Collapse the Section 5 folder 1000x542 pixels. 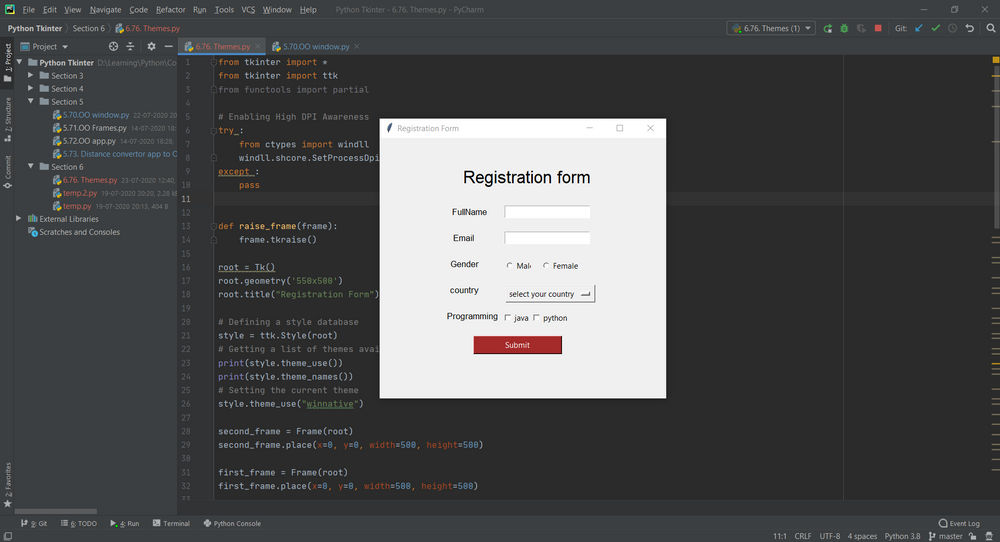click(31, 101)
